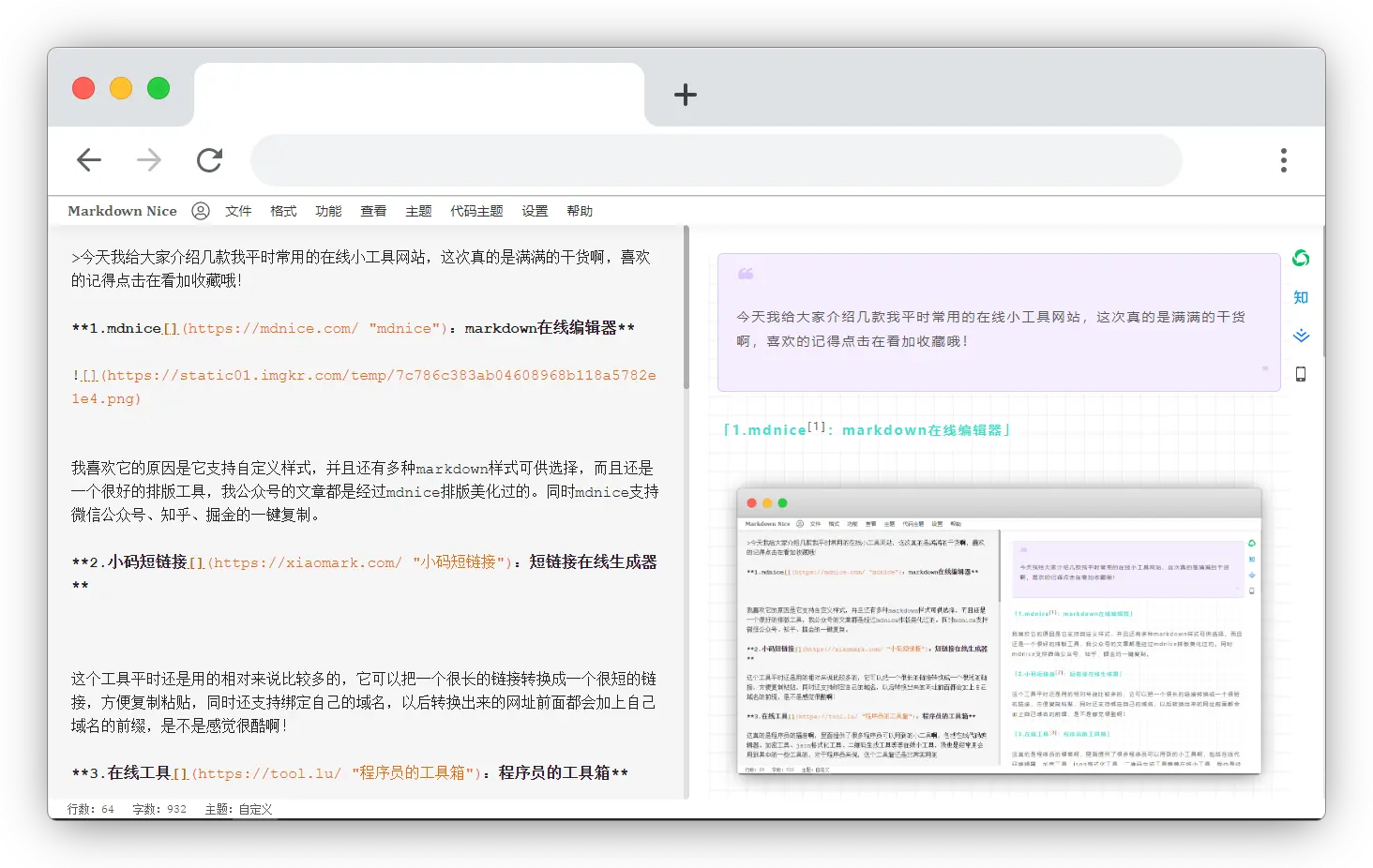Image resolution: width=1373 pixels, height=868 pixels.
Task: Click the 行数: 64 status entry
Action: (91, 809)
